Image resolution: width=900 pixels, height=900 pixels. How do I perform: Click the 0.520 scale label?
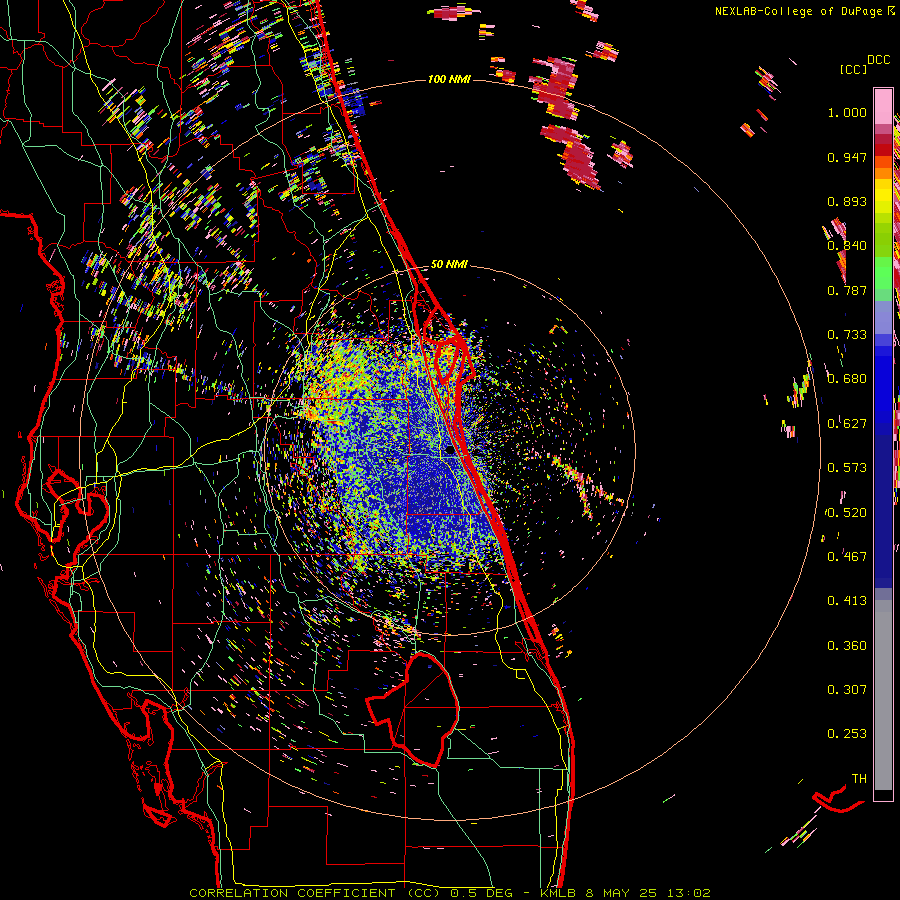[847, 513]
